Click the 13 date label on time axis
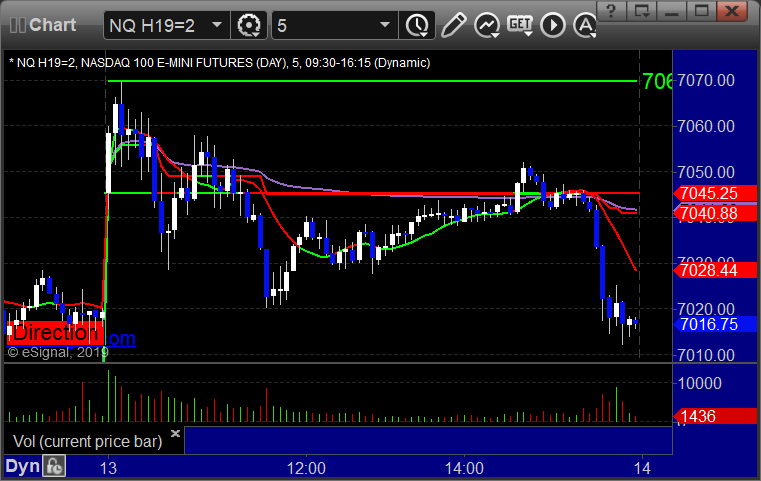Screen dimensions: 761x481 tap(108, 468)
